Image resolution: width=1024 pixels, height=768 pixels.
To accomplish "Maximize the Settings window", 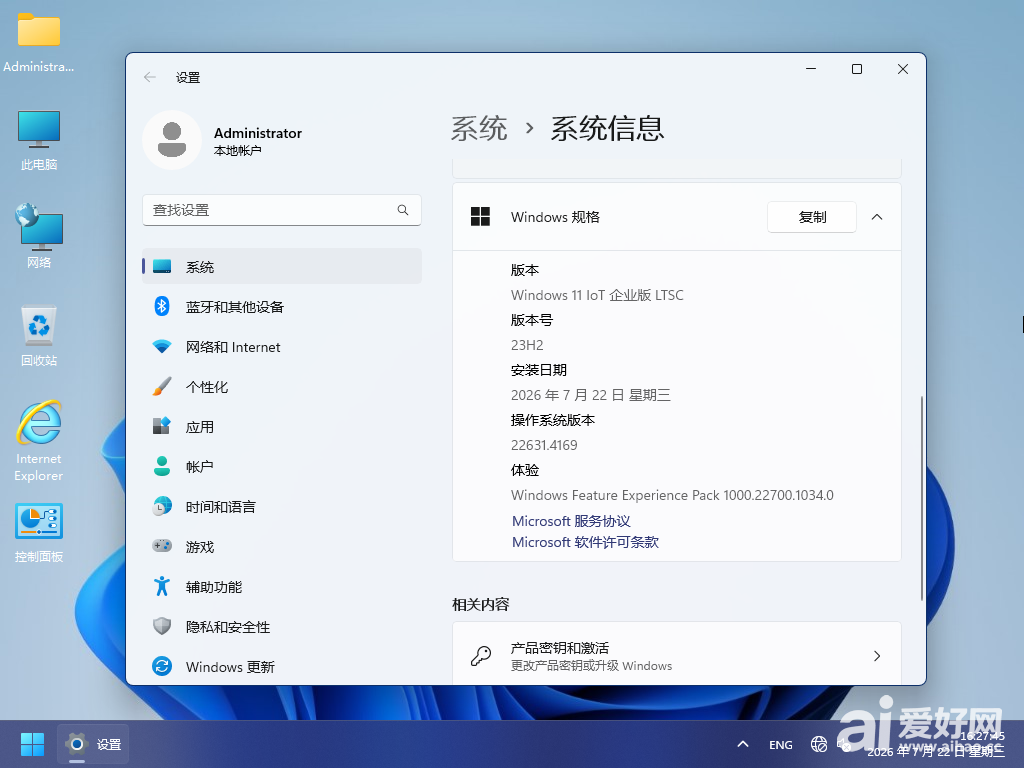I will click(857, 69).
